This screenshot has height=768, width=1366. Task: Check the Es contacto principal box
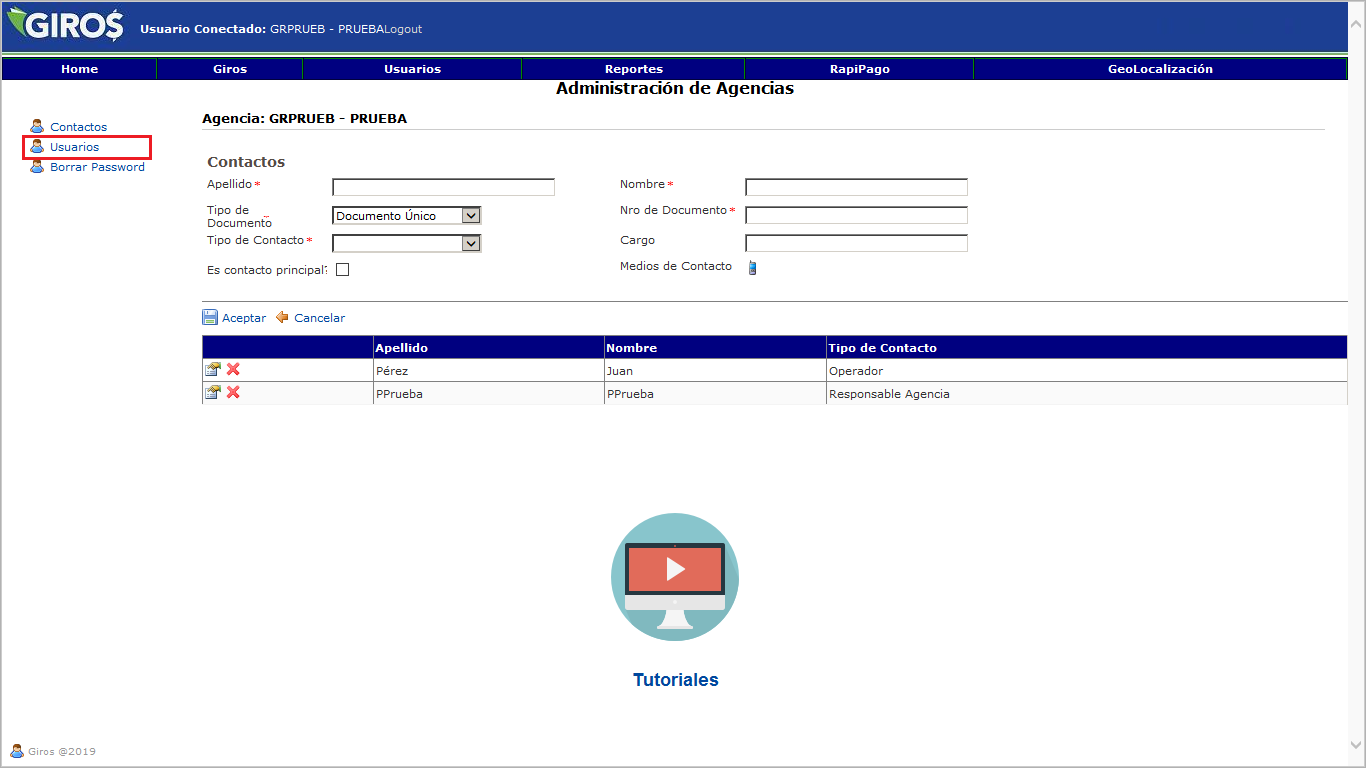(342, 269)
